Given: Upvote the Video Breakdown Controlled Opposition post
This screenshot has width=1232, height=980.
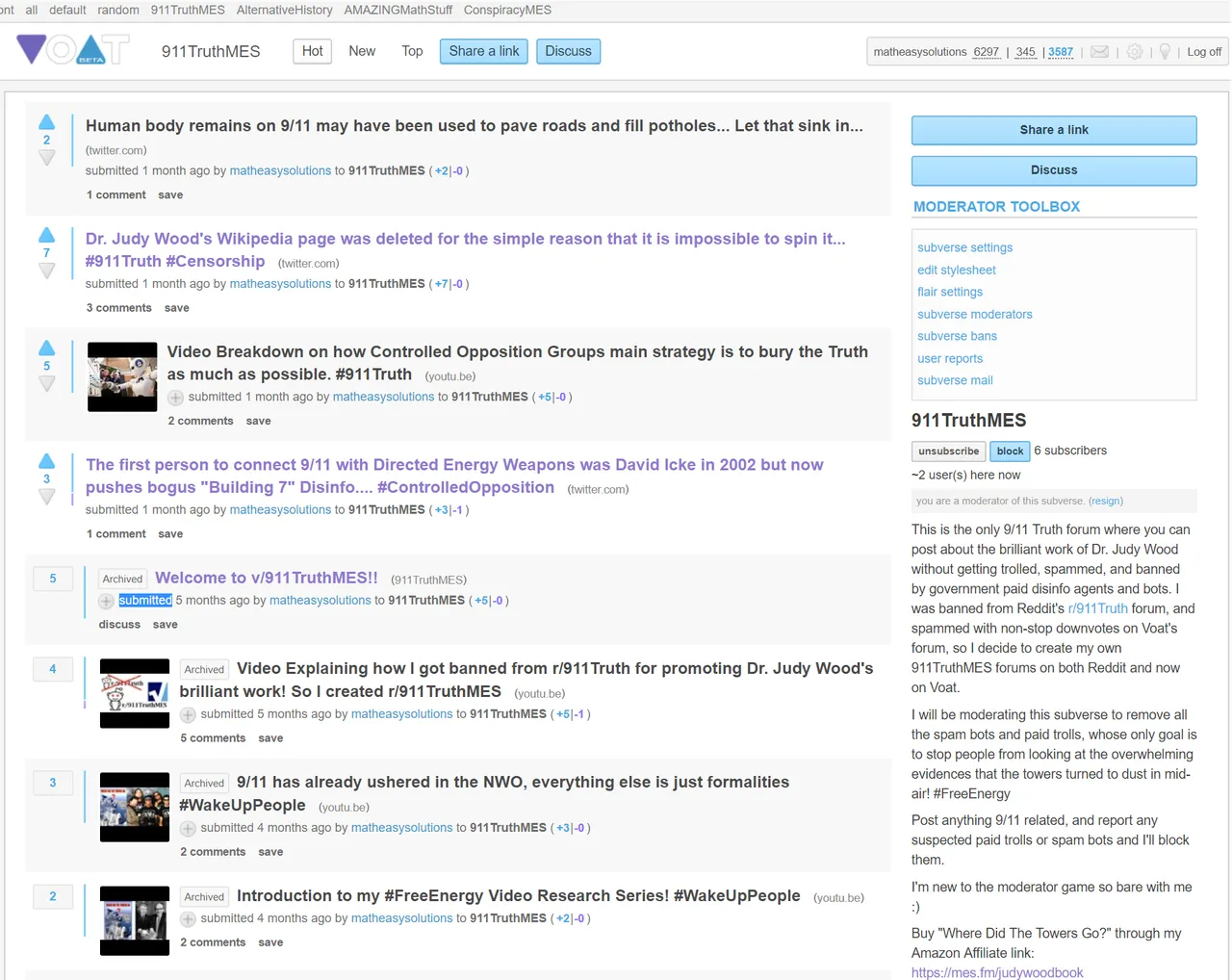Looking at the screenshot, I should [x=46, y=348].
